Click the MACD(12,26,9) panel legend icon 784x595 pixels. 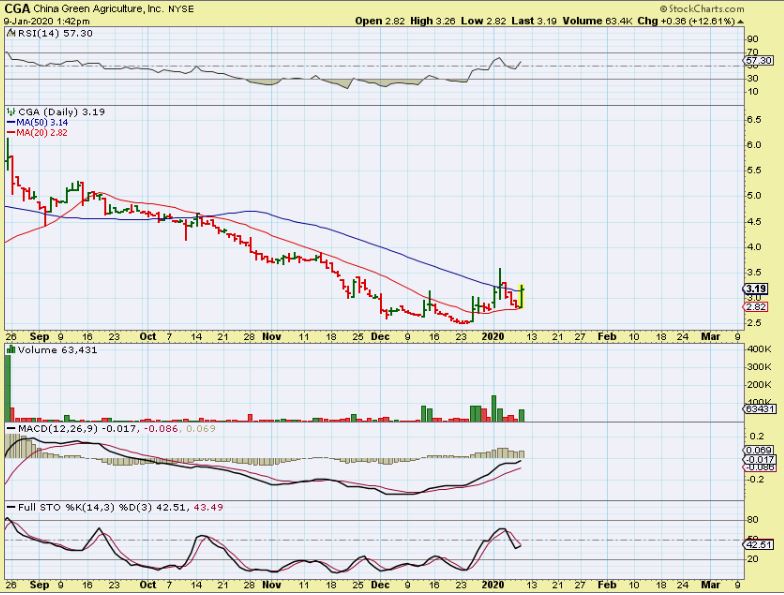[10, 428]
